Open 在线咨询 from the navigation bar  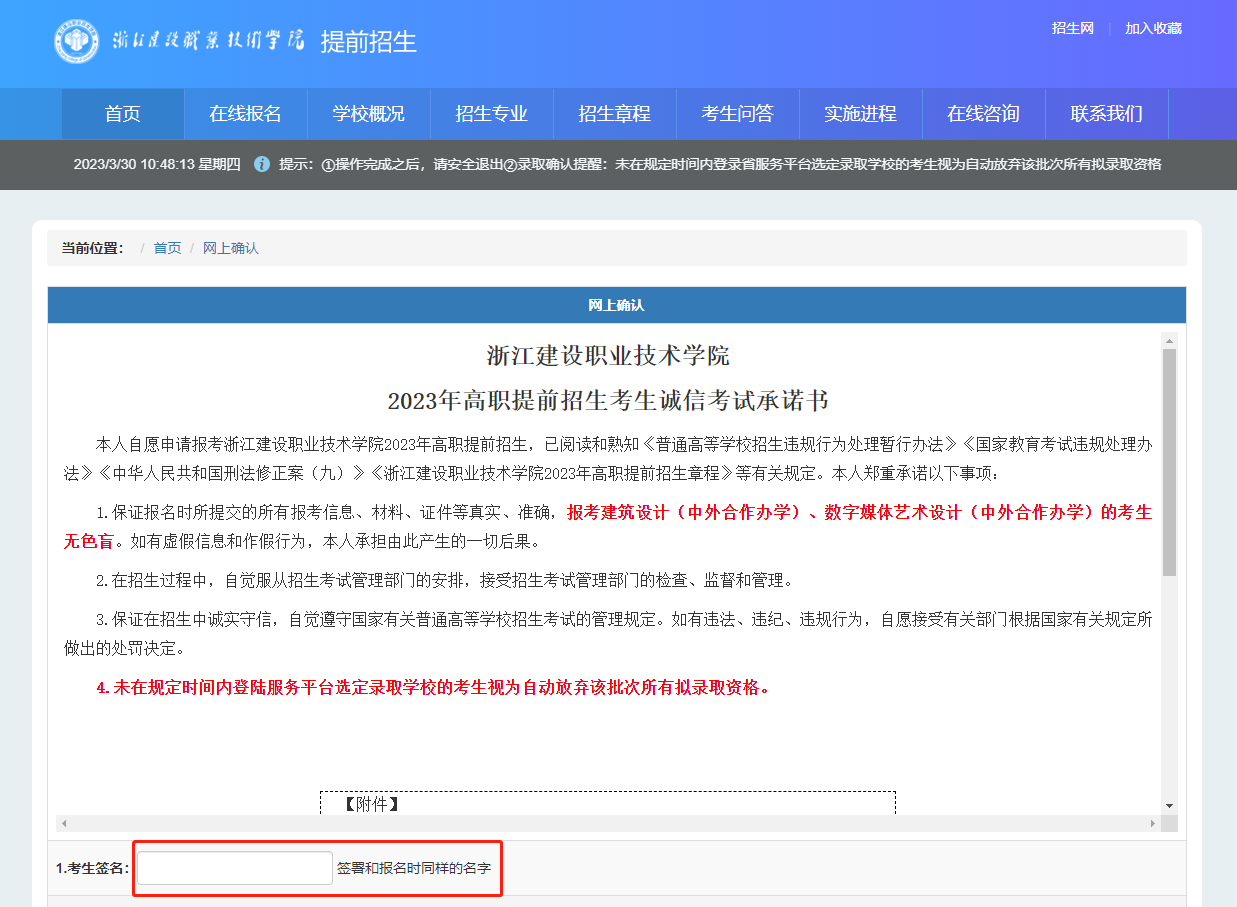(983, 114)
